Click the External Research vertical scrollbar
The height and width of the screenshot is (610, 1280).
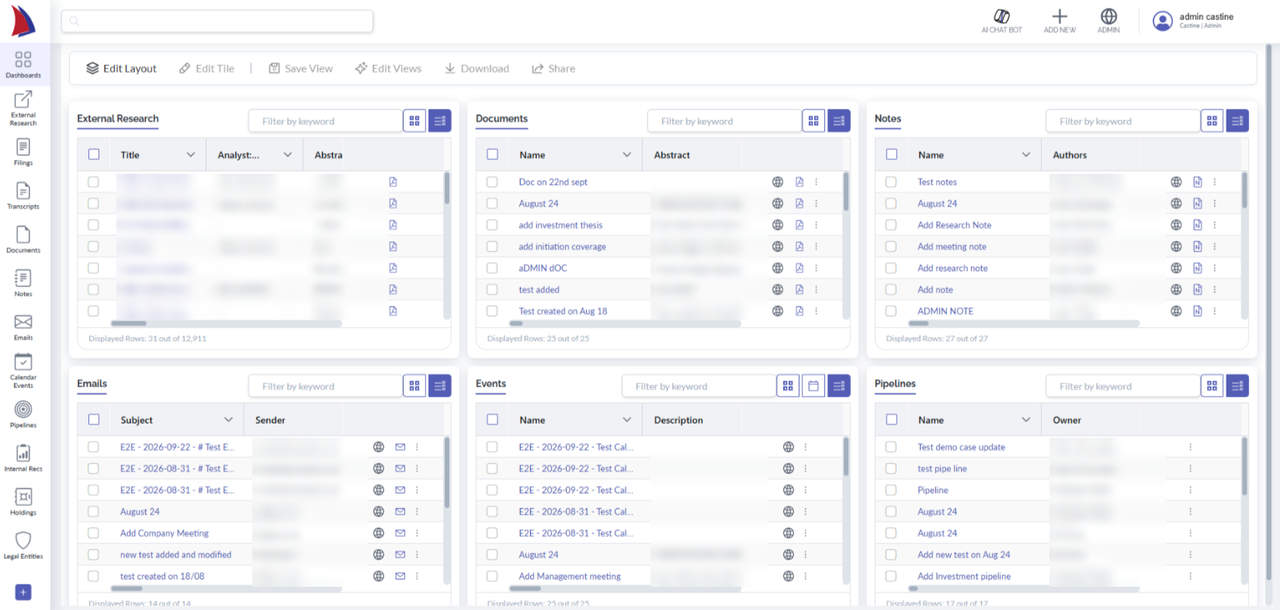pos(446,188)
